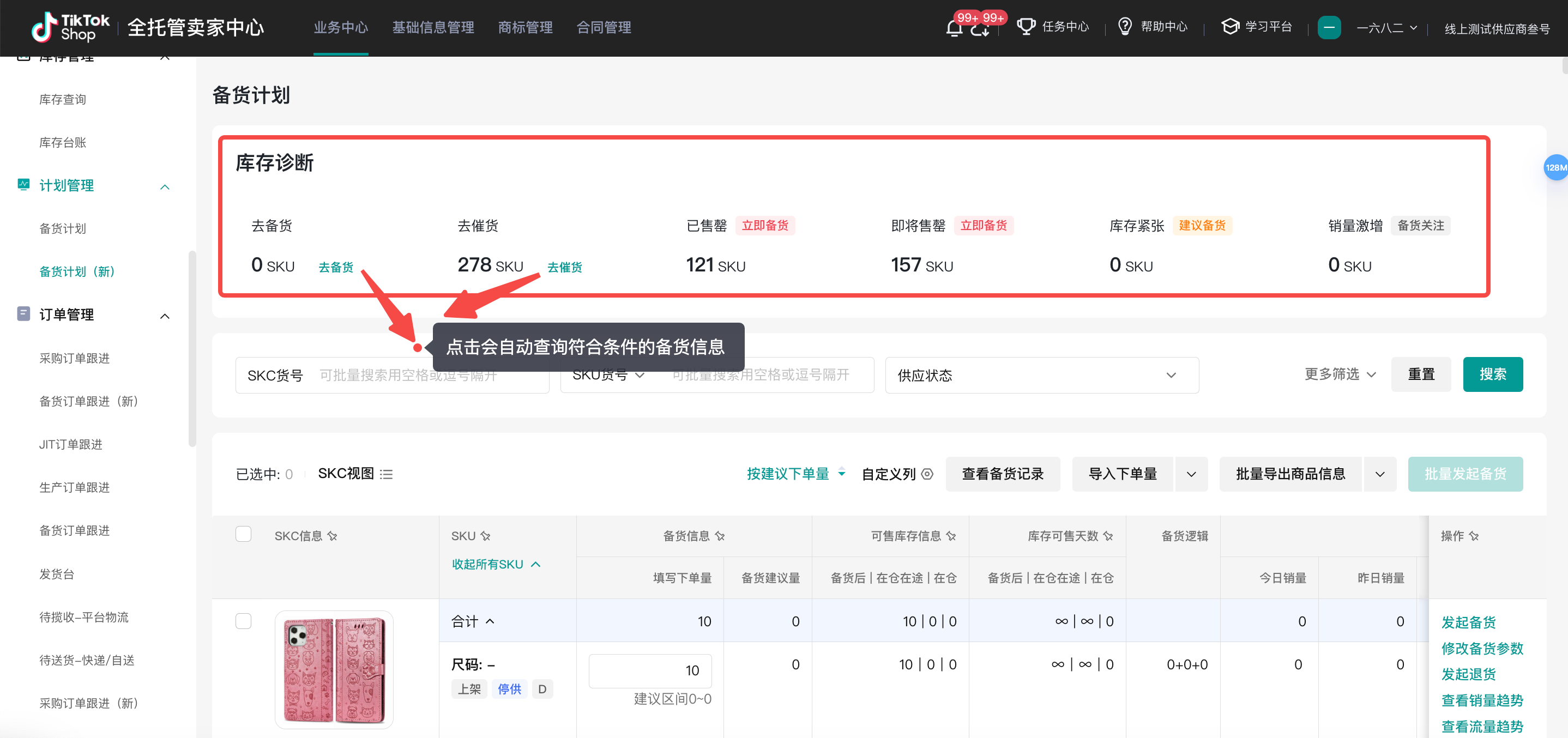Collapse the 计划管理 sidebar section
The height and width of the screenshot is (738, 1568).
[164, 186]
